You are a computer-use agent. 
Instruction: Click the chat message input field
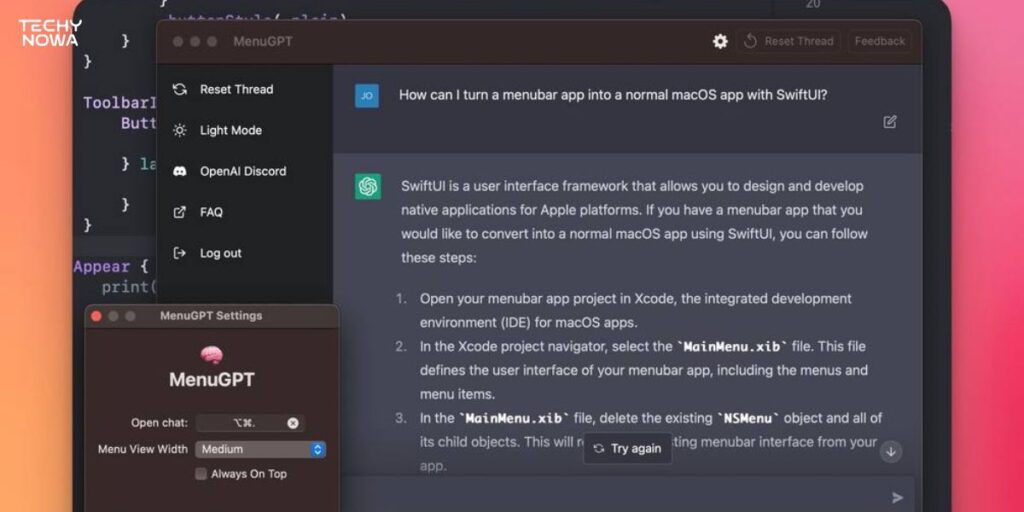[627, 496]
